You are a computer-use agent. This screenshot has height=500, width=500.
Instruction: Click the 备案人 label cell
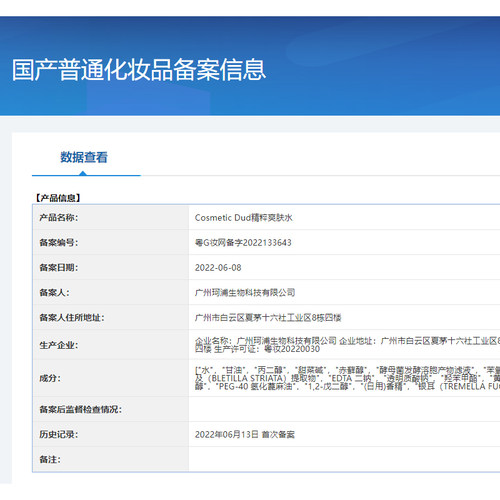(111, 292)
